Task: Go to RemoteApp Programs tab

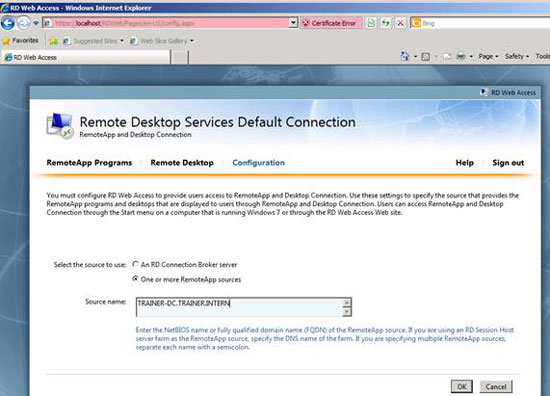Action: (x=89, y=163)
